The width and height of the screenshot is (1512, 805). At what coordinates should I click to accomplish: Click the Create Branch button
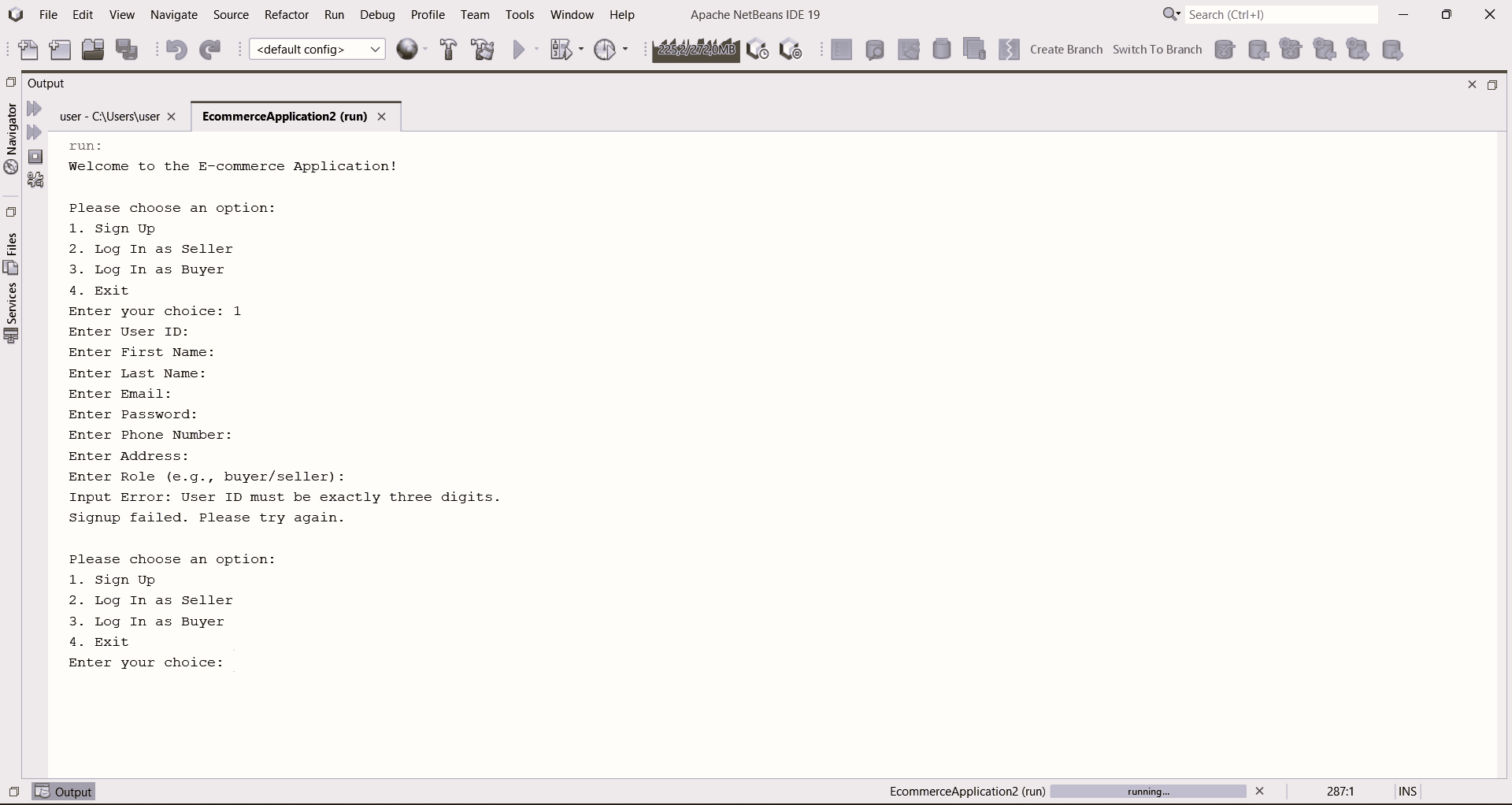point(1065,50)
